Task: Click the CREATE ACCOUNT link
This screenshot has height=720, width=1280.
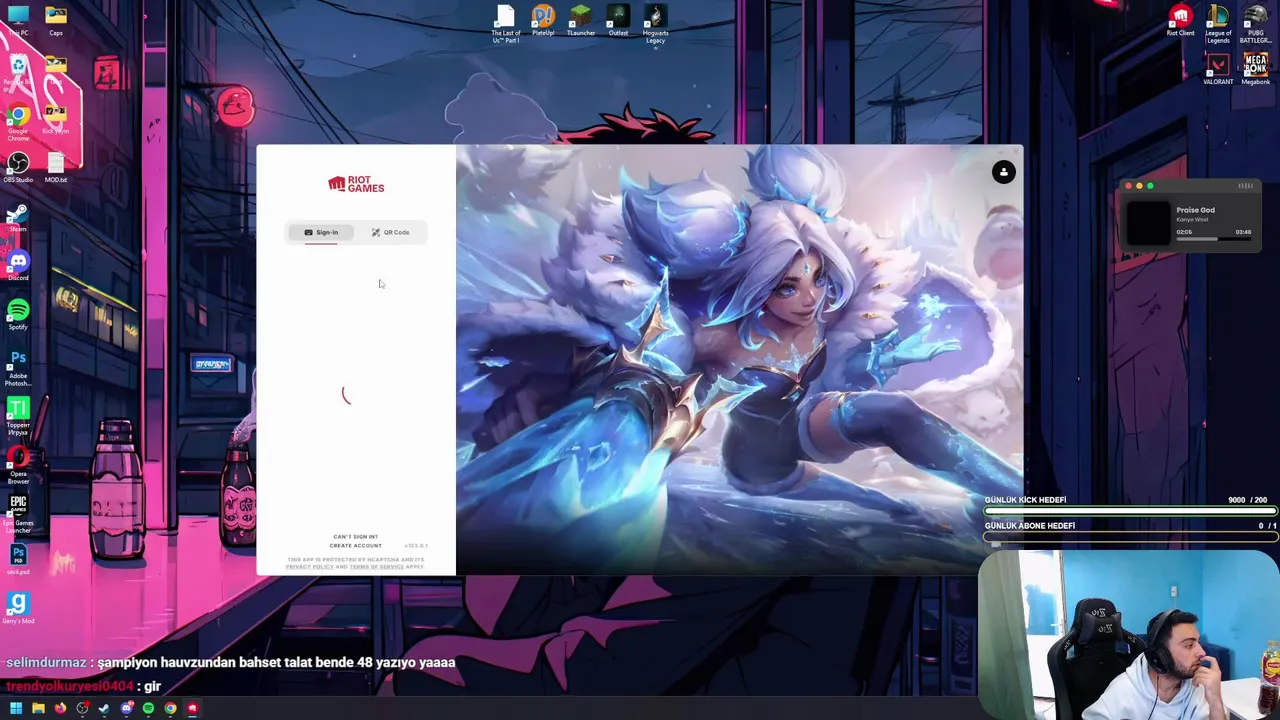Action: tap(355, 546)
